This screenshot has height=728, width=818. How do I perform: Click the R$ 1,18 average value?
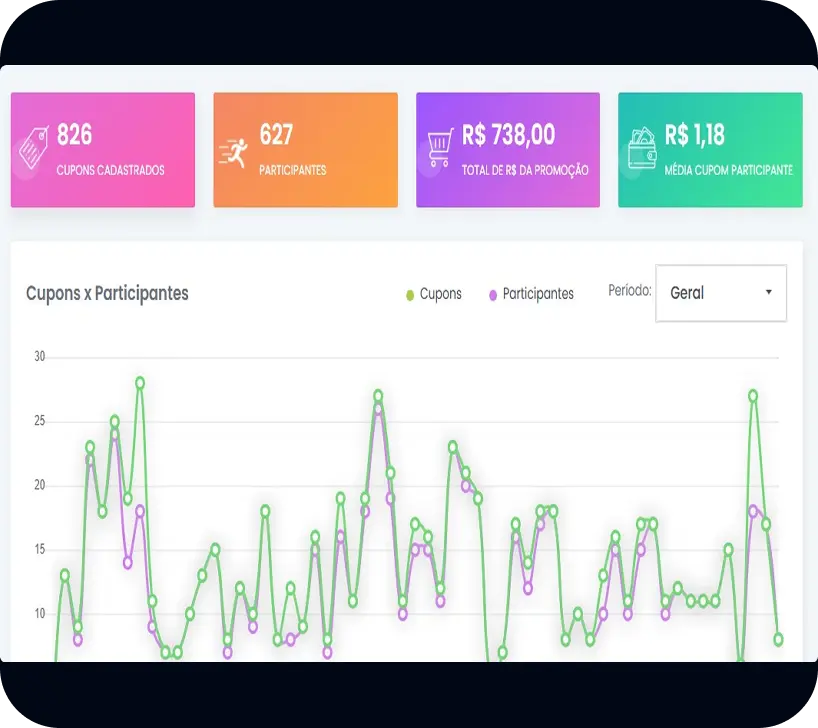coord(695,134)
